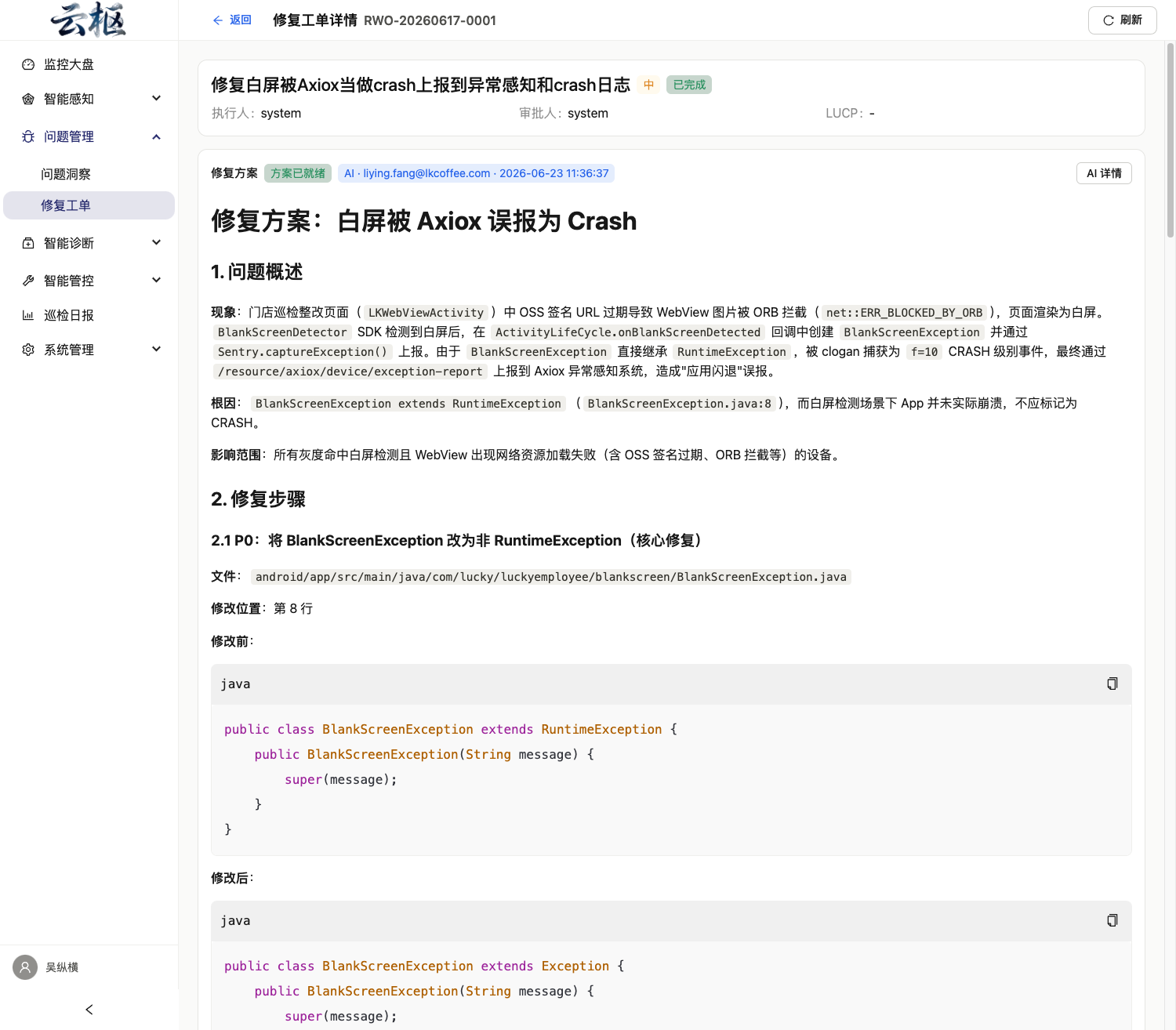
Task: Click the 监控大盘 dashboard icon
Action: pos(28,64)
